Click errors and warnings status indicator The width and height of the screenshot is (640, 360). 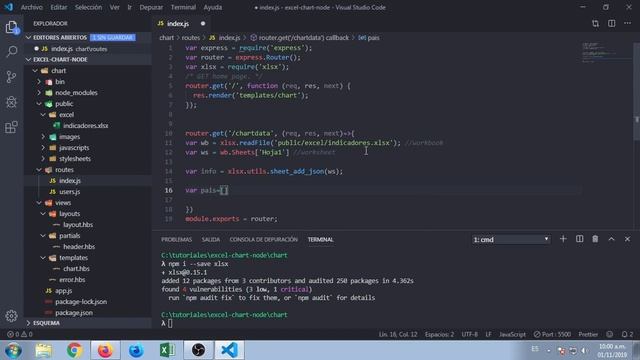tap(20, 334)
